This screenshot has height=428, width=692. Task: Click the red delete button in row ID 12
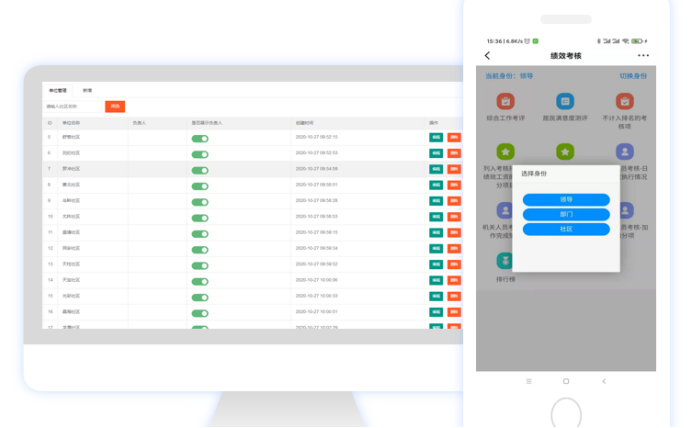(454, 248)
